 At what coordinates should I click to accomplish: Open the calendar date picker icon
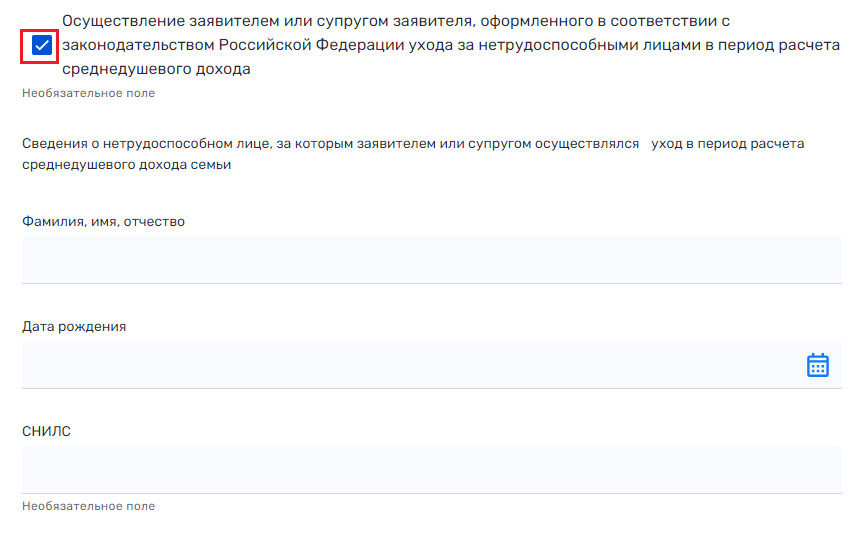click(817, 365)
